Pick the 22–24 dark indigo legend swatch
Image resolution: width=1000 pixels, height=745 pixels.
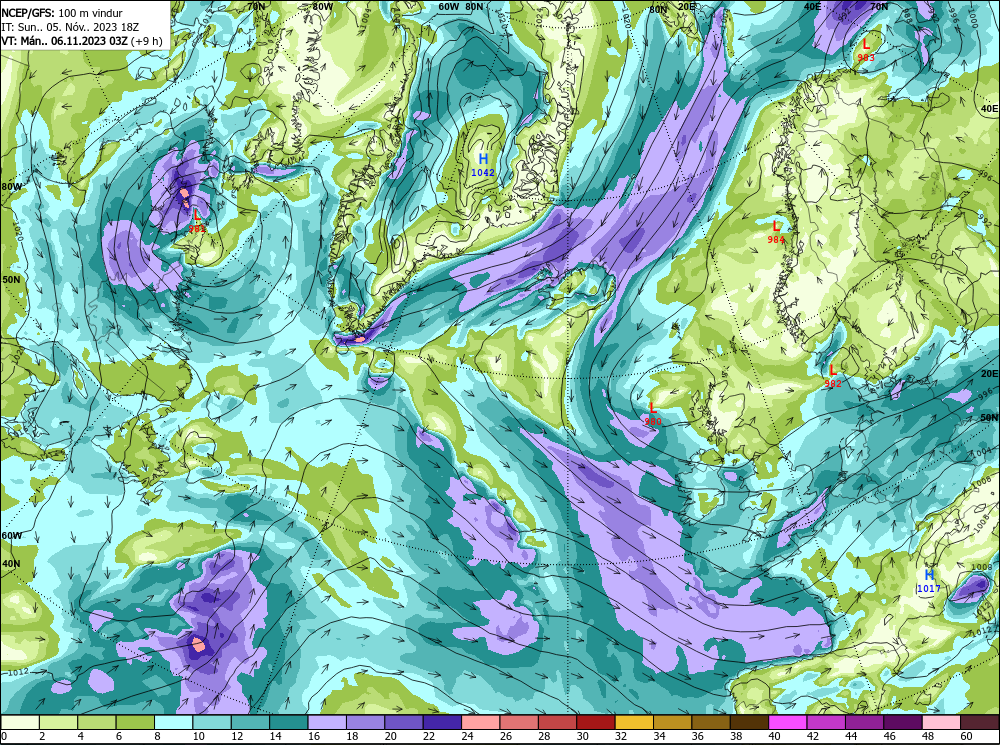coord(441,722)
